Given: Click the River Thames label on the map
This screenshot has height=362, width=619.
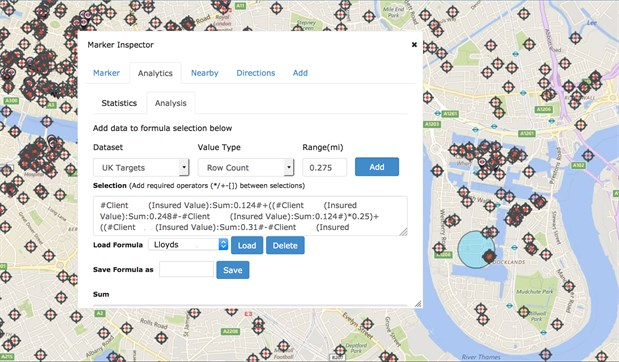Looking at the screenshot, I should pyautogui.click(x=481, y=357).
